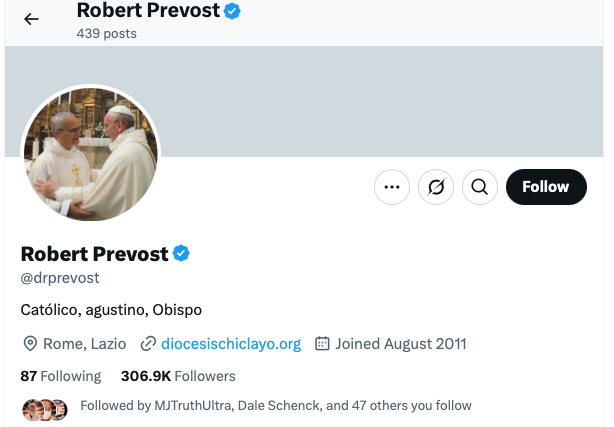Open the circular profile avatar photo

pyautogui.click(x=90, y=153)
